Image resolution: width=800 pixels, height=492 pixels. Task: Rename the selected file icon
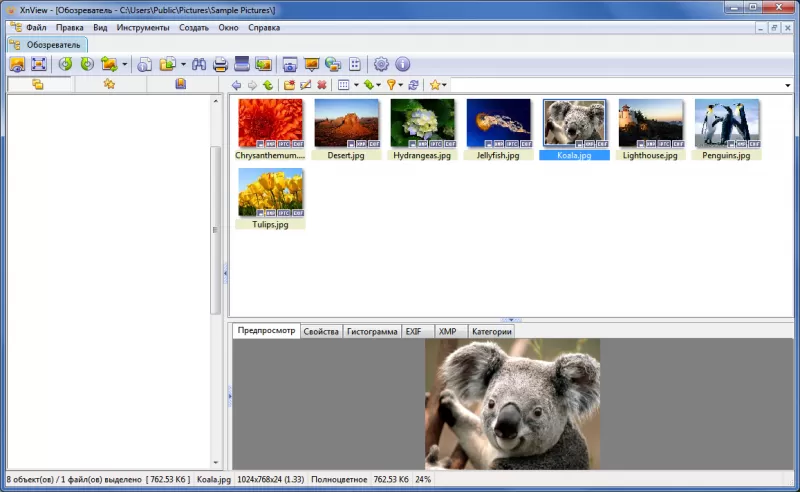click(305, 85)
